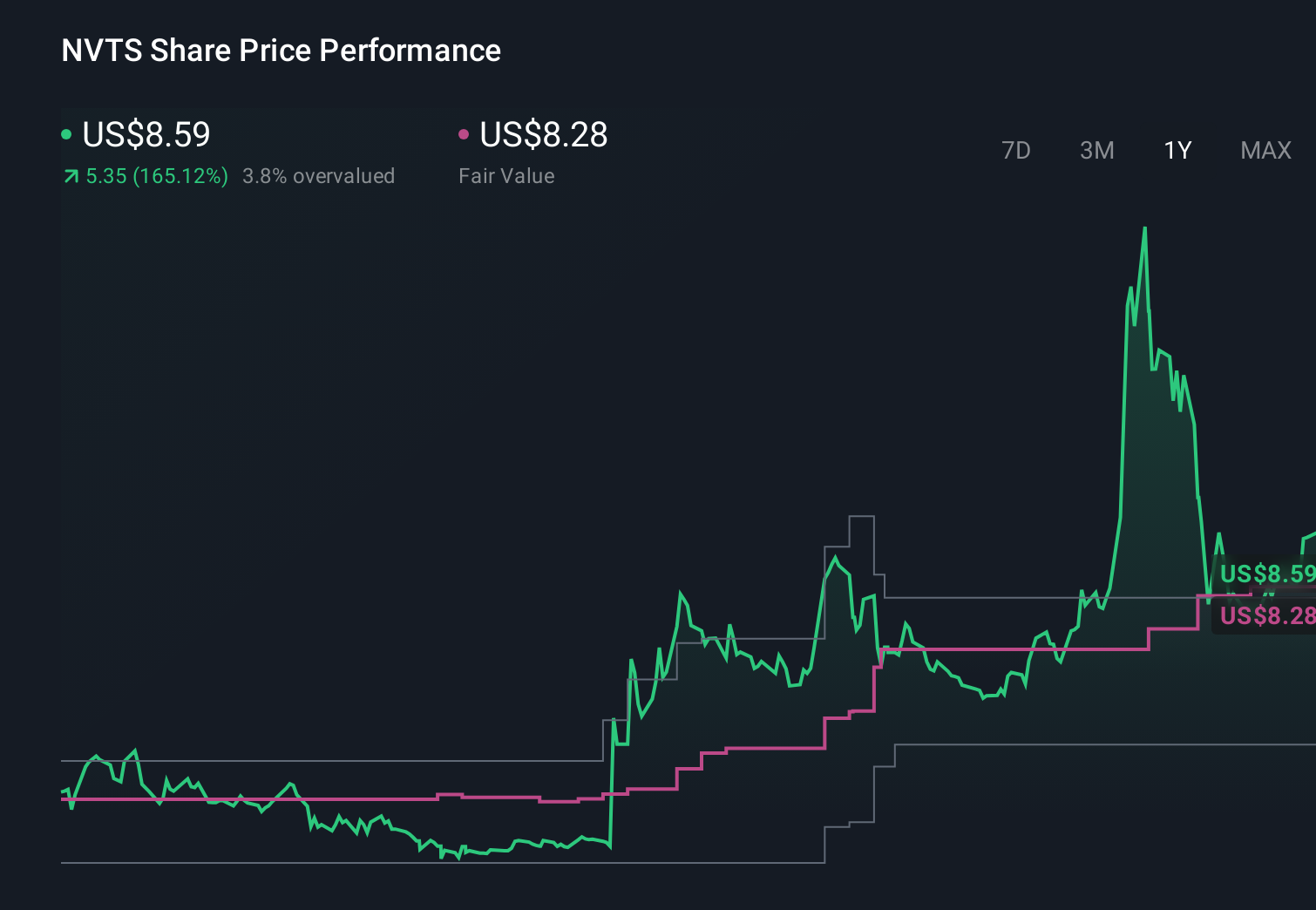The width and height of the screenshot is (1316, 910).
Task: Click the green price line at its peak
Action: click(1144, 228)
